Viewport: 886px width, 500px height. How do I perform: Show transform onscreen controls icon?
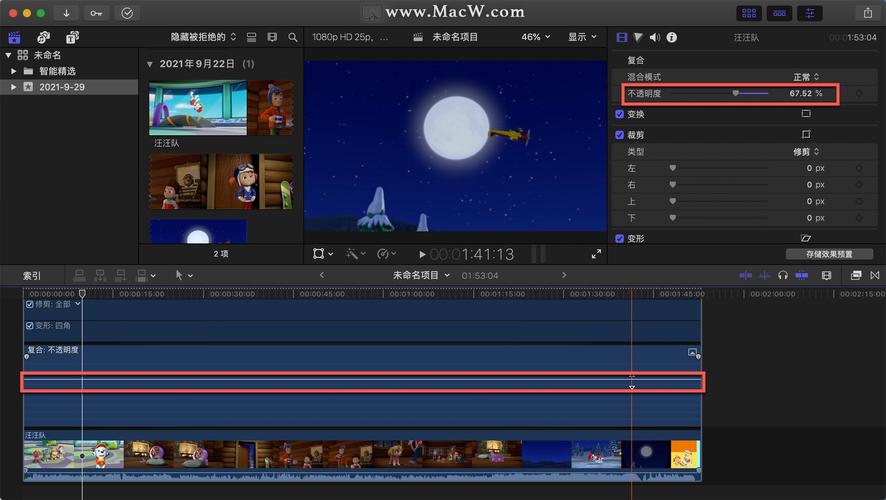click(806, 114)
